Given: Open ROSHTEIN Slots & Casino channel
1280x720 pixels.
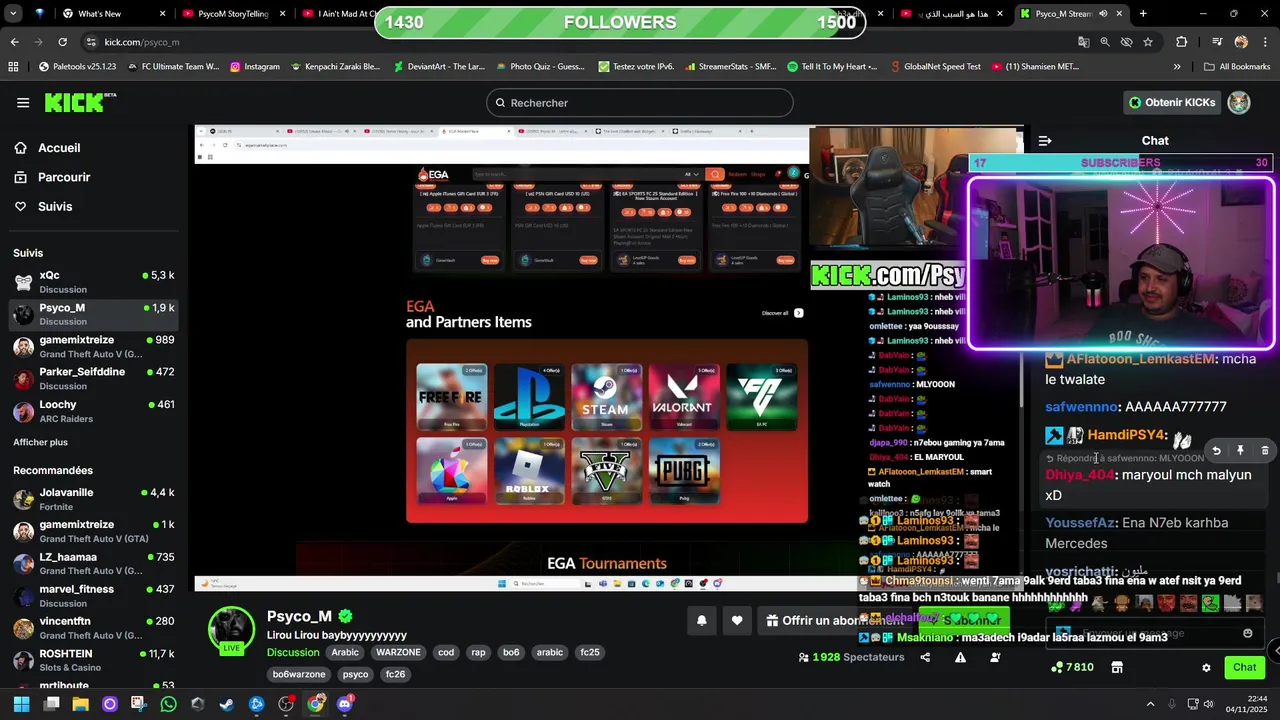Looking at the screenshot, I should [x=93, y=660].
